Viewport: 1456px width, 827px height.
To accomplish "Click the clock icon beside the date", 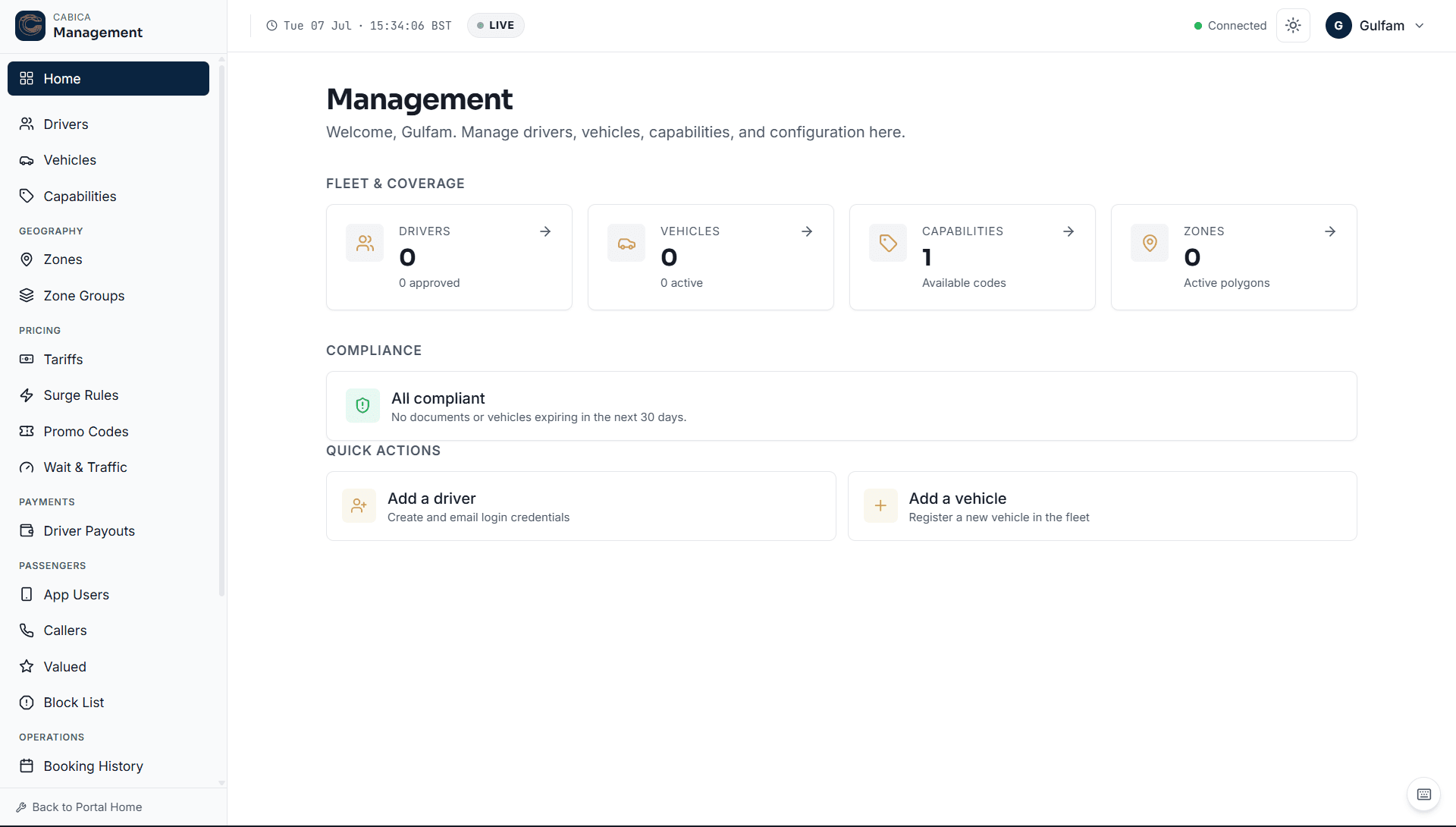I will point(271,26).
